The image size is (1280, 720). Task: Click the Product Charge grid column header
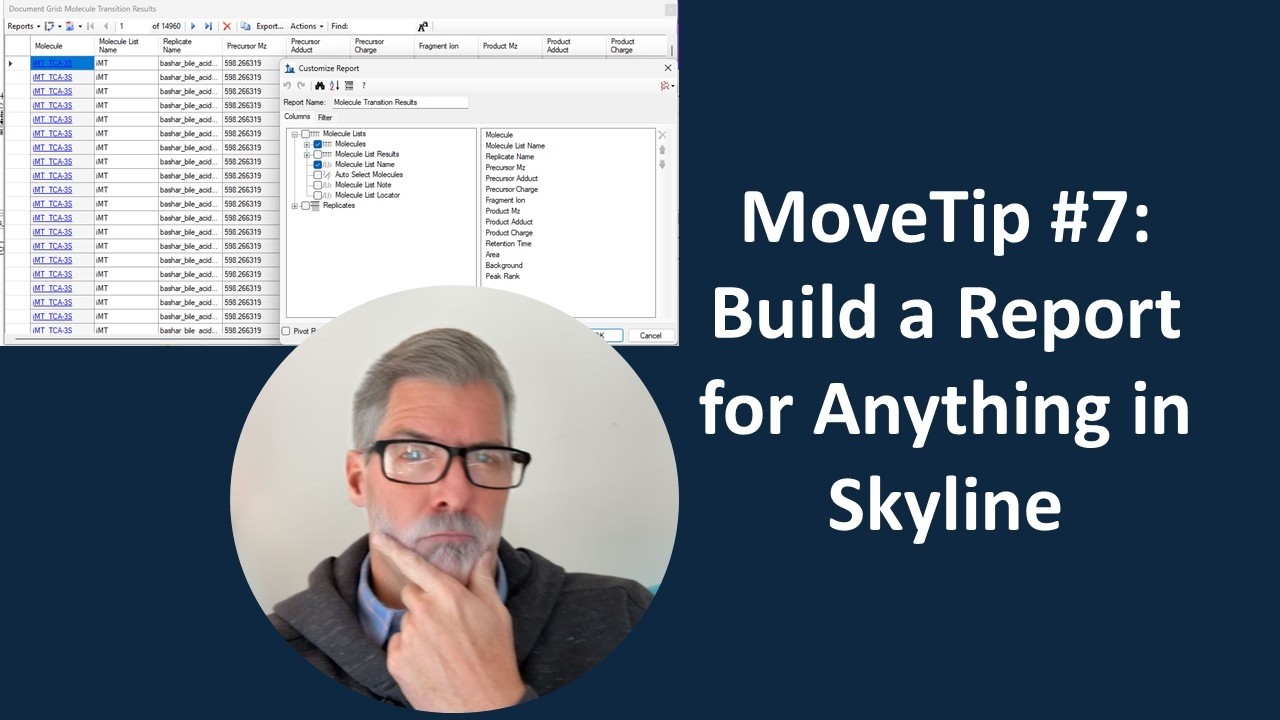pyautogui.click(x=637, y=46)
